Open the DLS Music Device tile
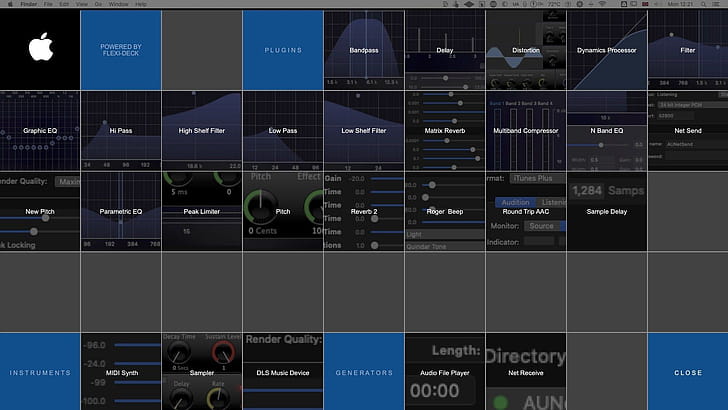 [x=283, y=372]
